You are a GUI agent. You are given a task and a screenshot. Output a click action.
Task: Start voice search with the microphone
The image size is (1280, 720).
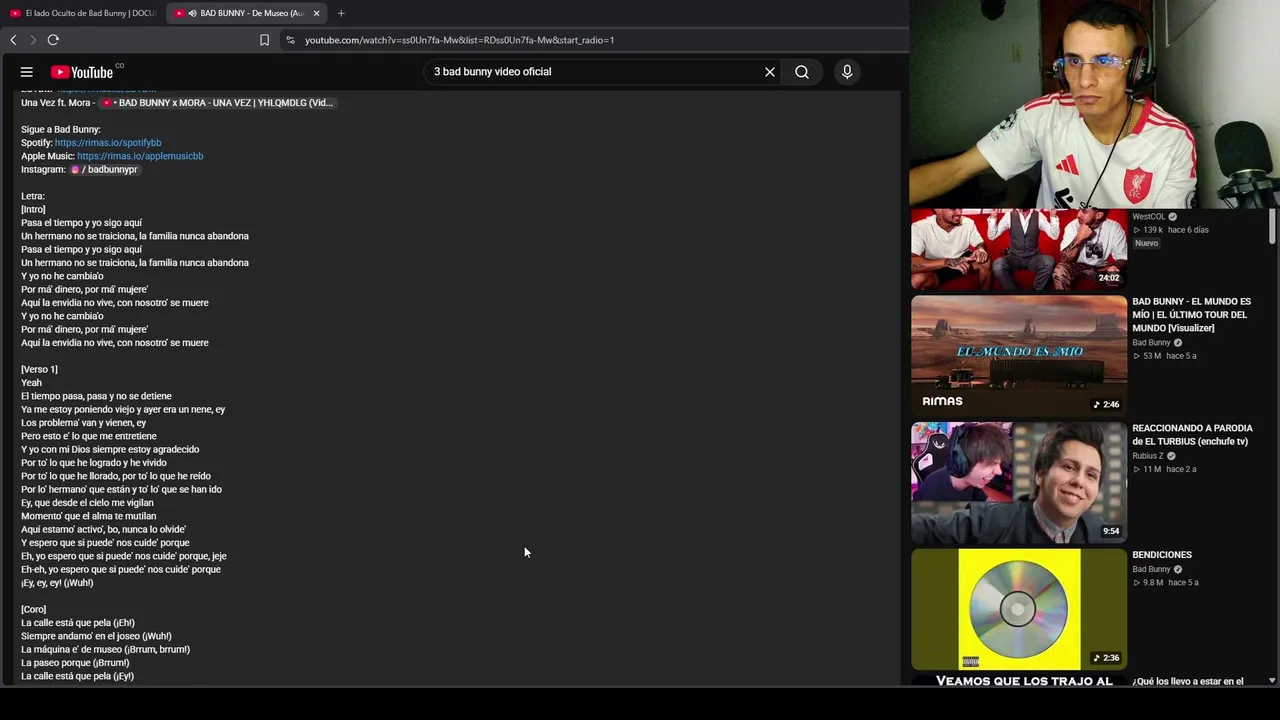[847, 72]
